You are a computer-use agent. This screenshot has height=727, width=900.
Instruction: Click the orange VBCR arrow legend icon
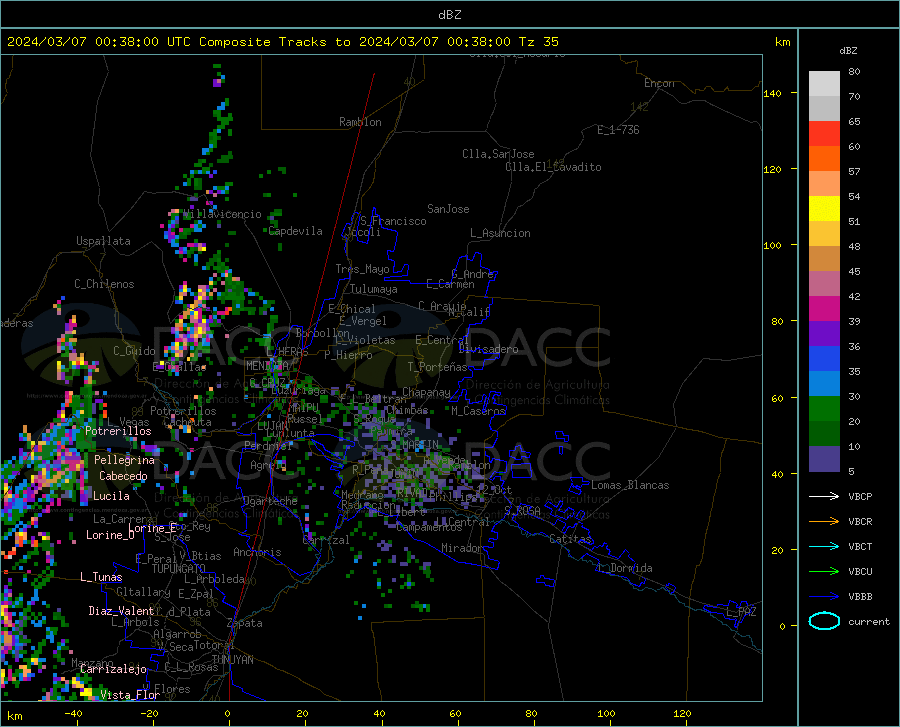coord(824,522)
